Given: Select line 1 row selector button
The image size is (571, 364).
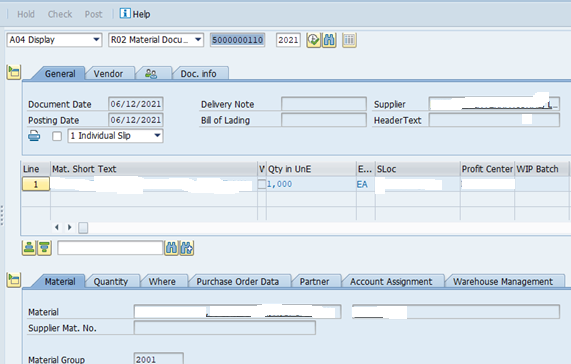Looking at the screenshot, I should pyautogui.click(x=36, y=184).
